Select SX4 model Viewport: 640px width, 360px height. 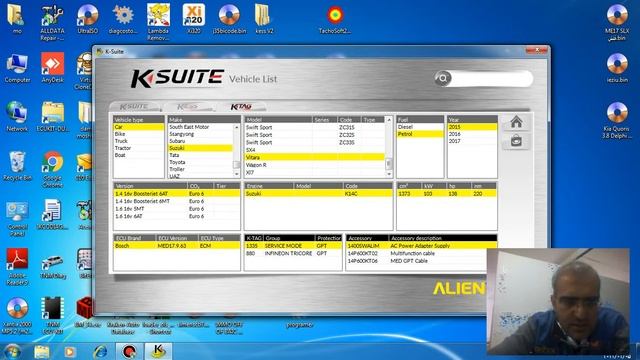pyautogui.click(x=314, y=150)
